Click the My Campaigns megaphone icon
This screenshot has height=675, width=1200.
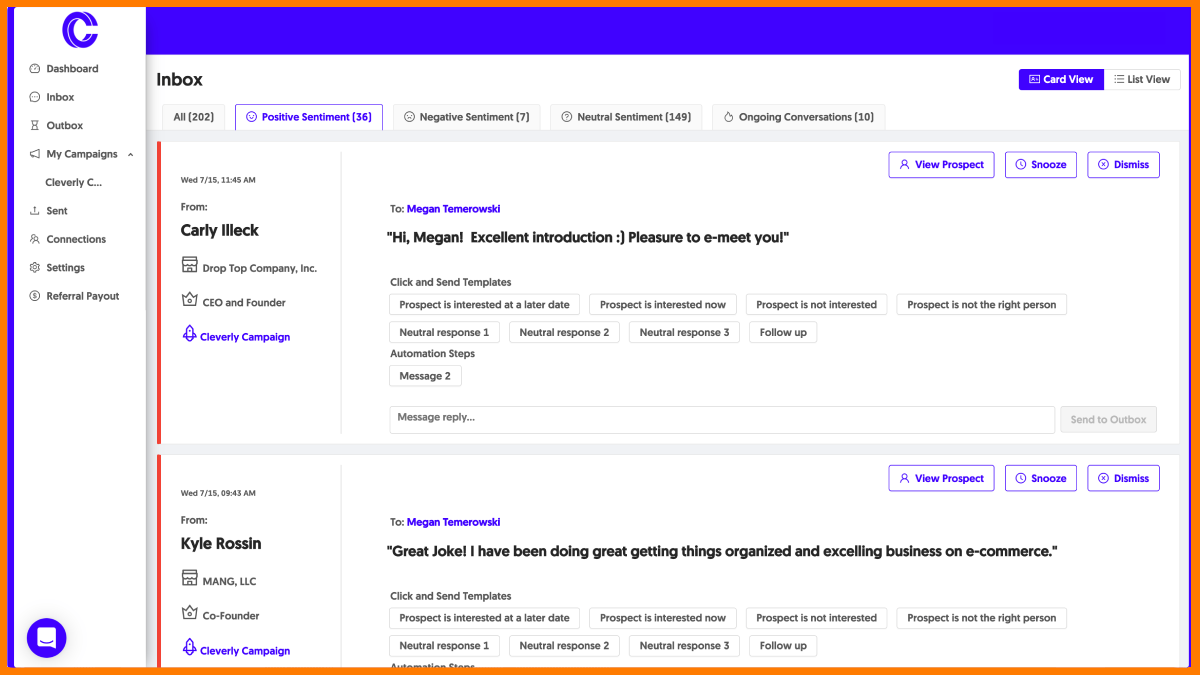click(x=35, y=154)
